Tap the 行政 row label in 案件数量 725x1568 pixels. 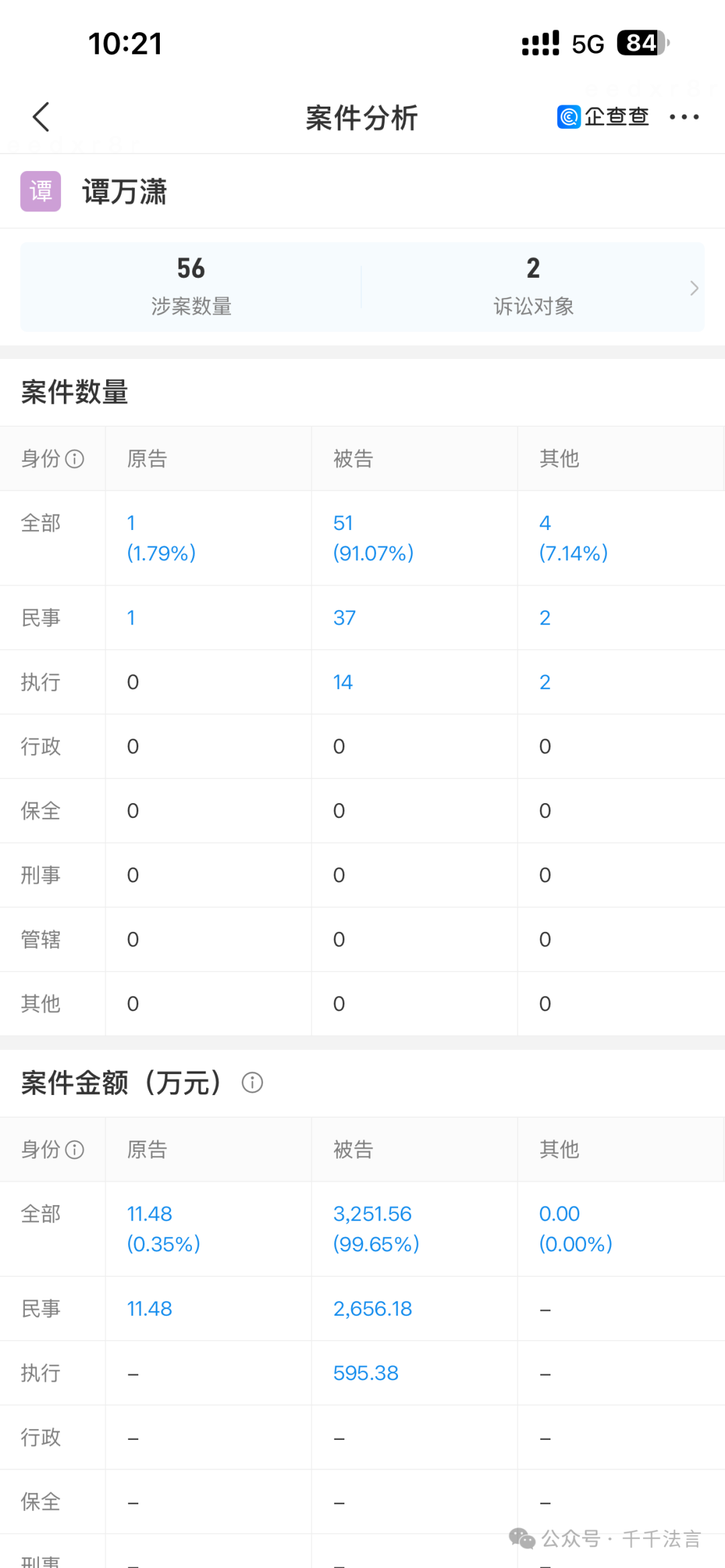tap(41, 747)
